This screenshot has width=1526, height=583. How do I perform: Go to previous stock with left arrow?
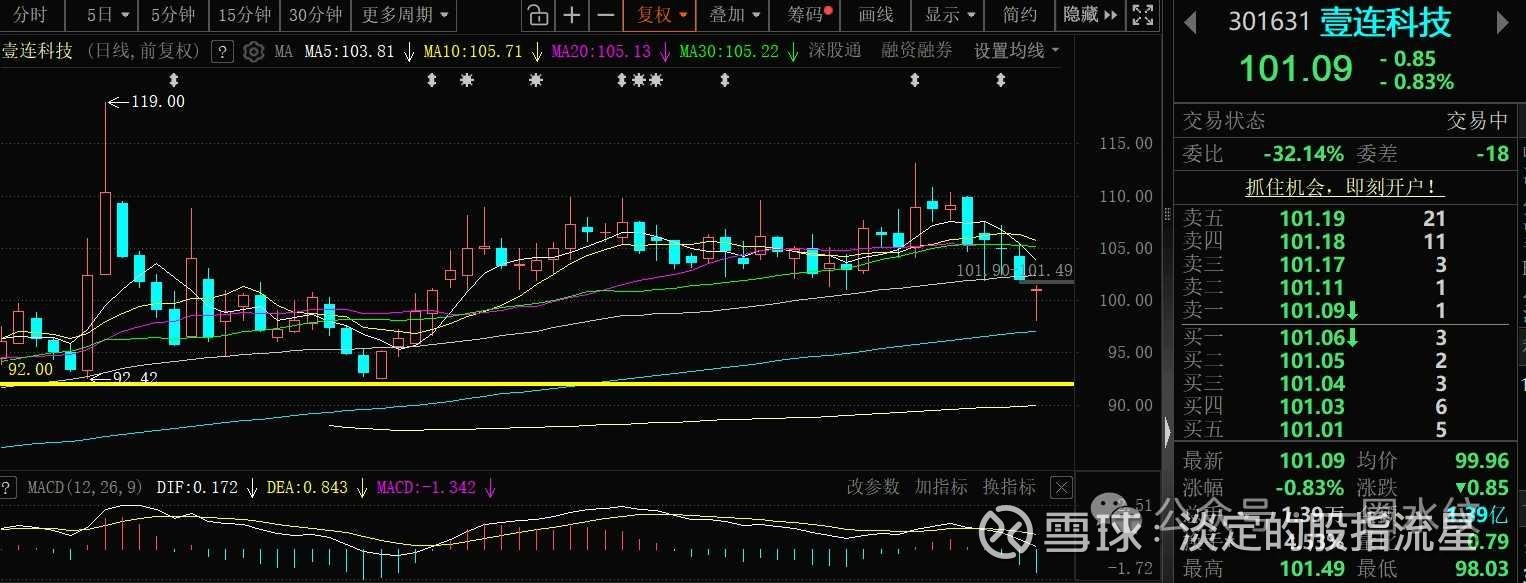(x=1190, y=23)
